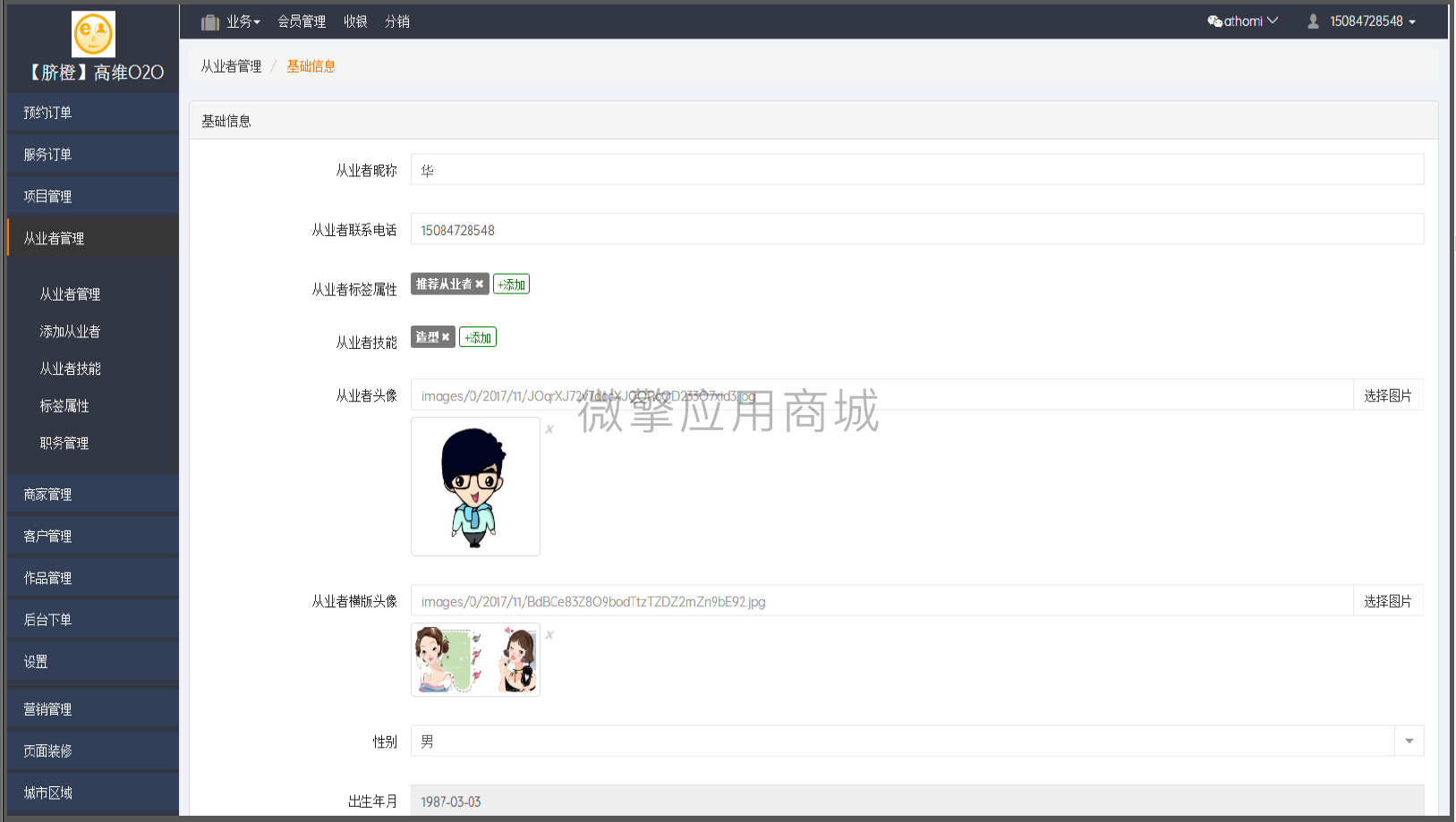This screenshot has width=1456, height=822.
Task: Collapse the 从业者管理 sidebar section
Action: point(93,238)
